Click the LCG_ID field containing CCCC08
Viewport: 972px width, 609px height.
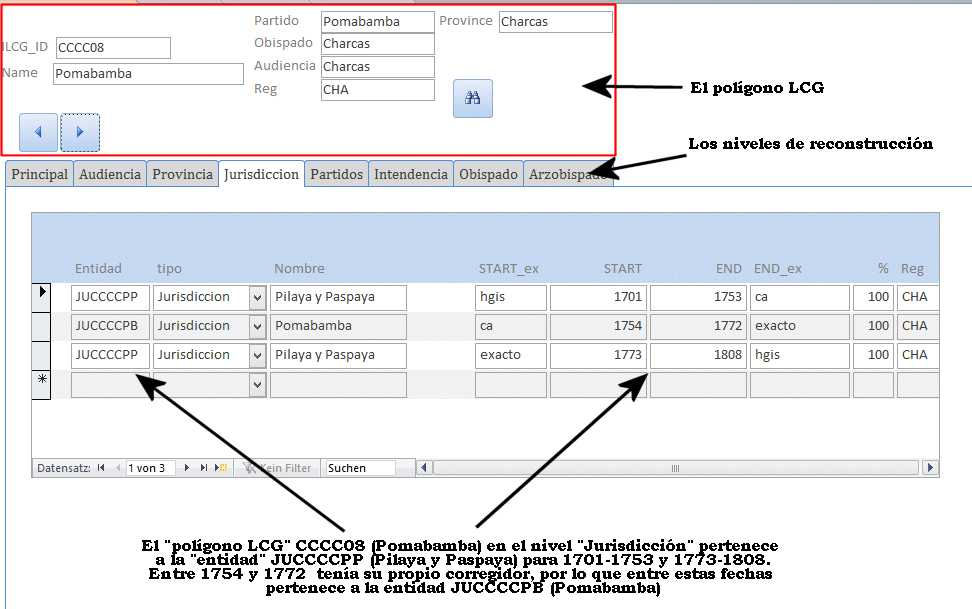point(112,48)
